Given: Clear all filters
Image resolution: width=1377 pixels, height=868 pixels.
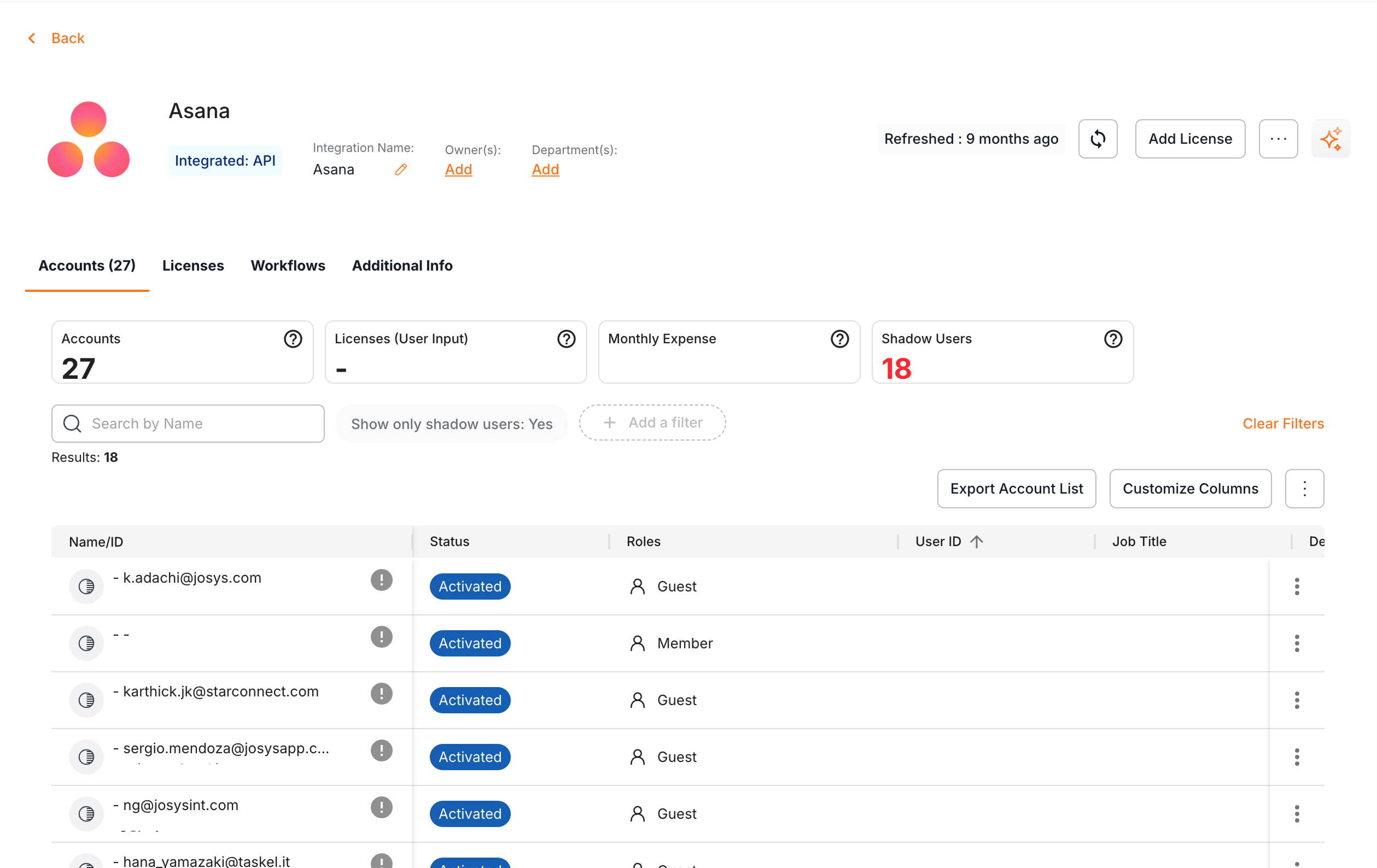Looking at the screenshot, I should tap(1282, 424).
